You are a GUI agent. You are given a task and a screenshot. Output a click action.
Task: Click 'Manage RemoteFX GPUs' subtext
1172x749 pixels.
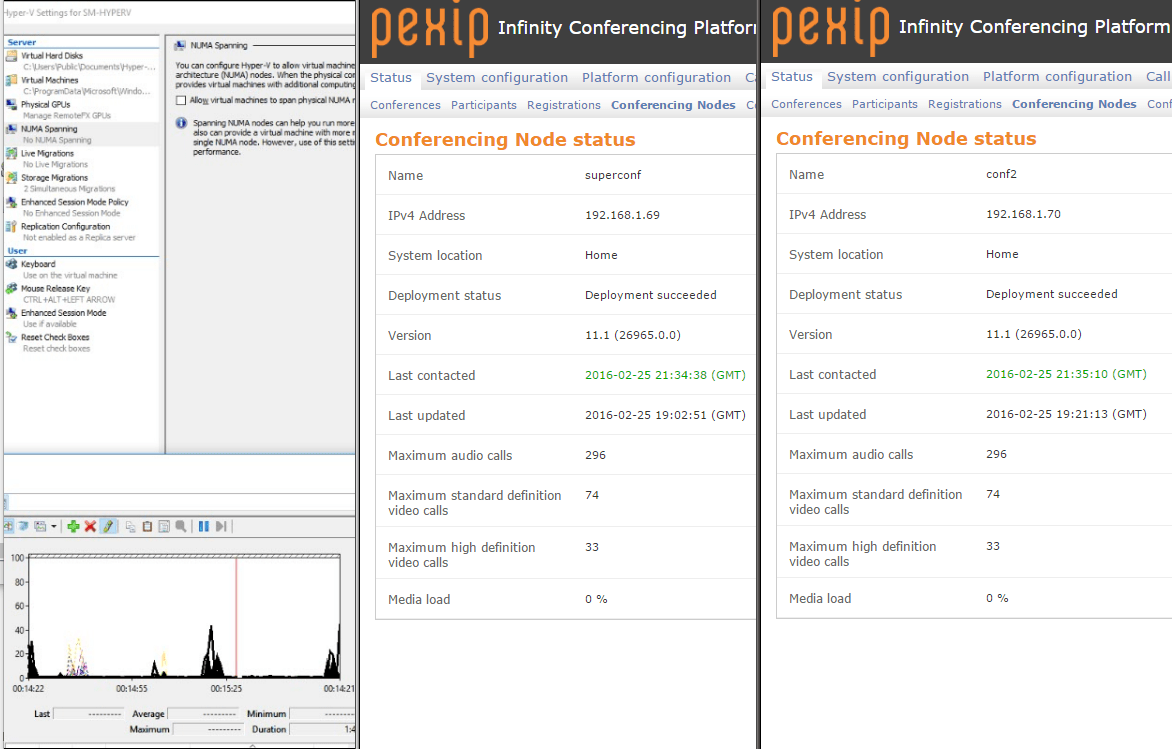(67, 116)
